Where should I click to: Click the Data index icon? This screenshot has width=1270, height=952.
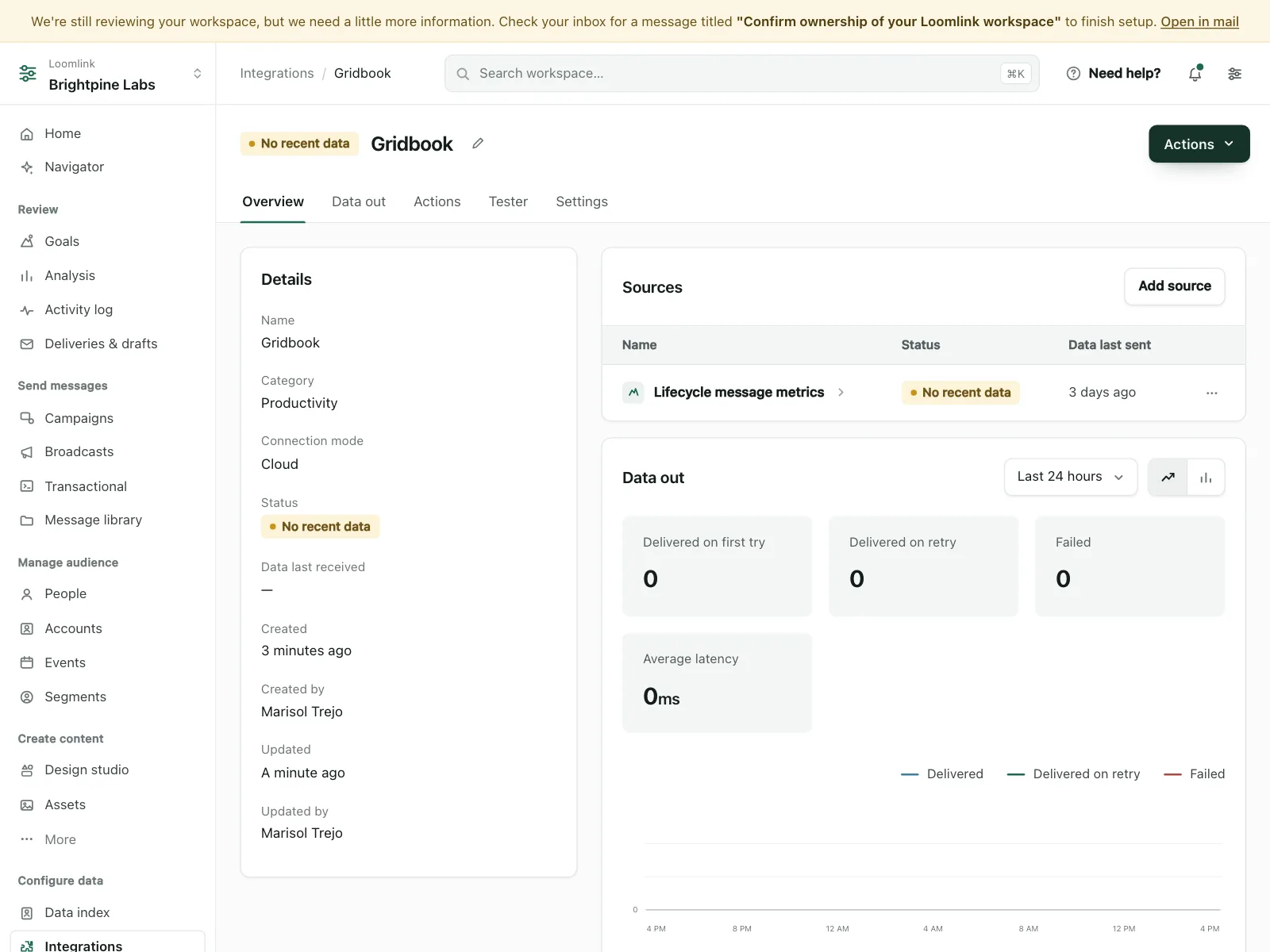pos(27,913)
